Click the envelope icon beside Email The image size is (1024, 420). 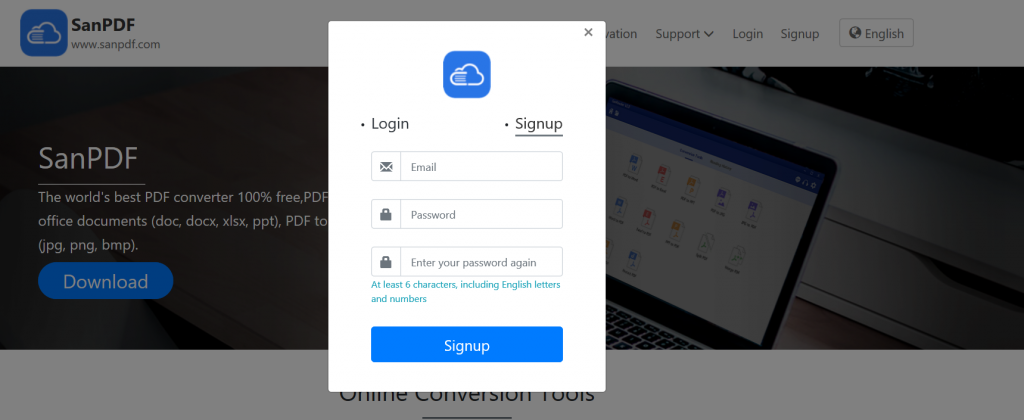(x=386, y=167)
